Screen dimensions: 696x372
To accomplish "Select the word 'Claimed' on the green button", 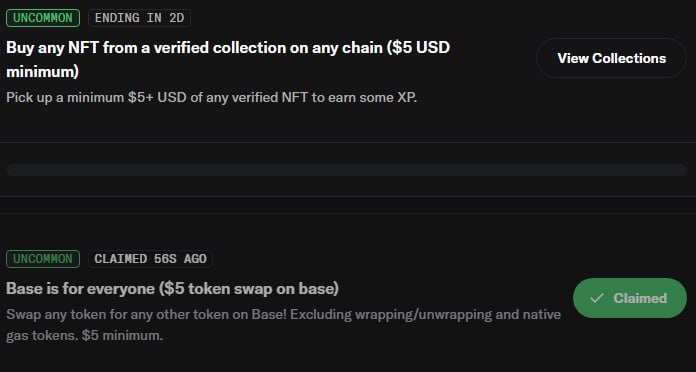I will tap(640, 298).
